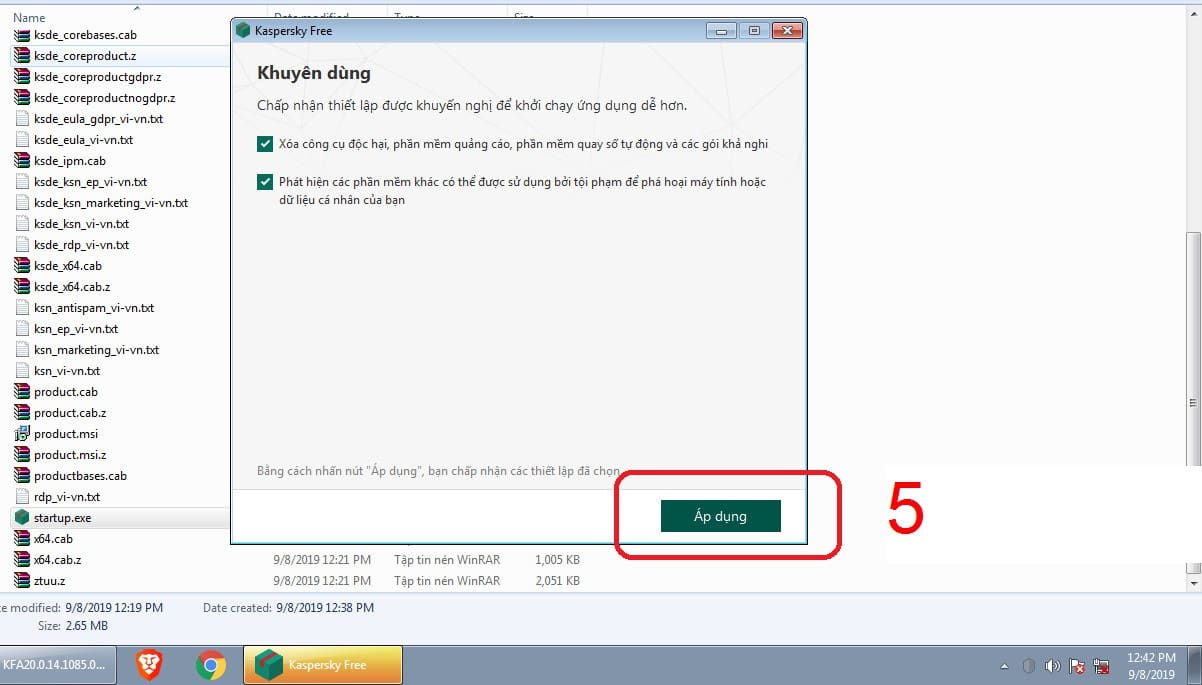Toggle the "Phát hiện các phần mềm khác" checkbox
This screenshot has width=1202, height=685.
[x=265, y=182]
